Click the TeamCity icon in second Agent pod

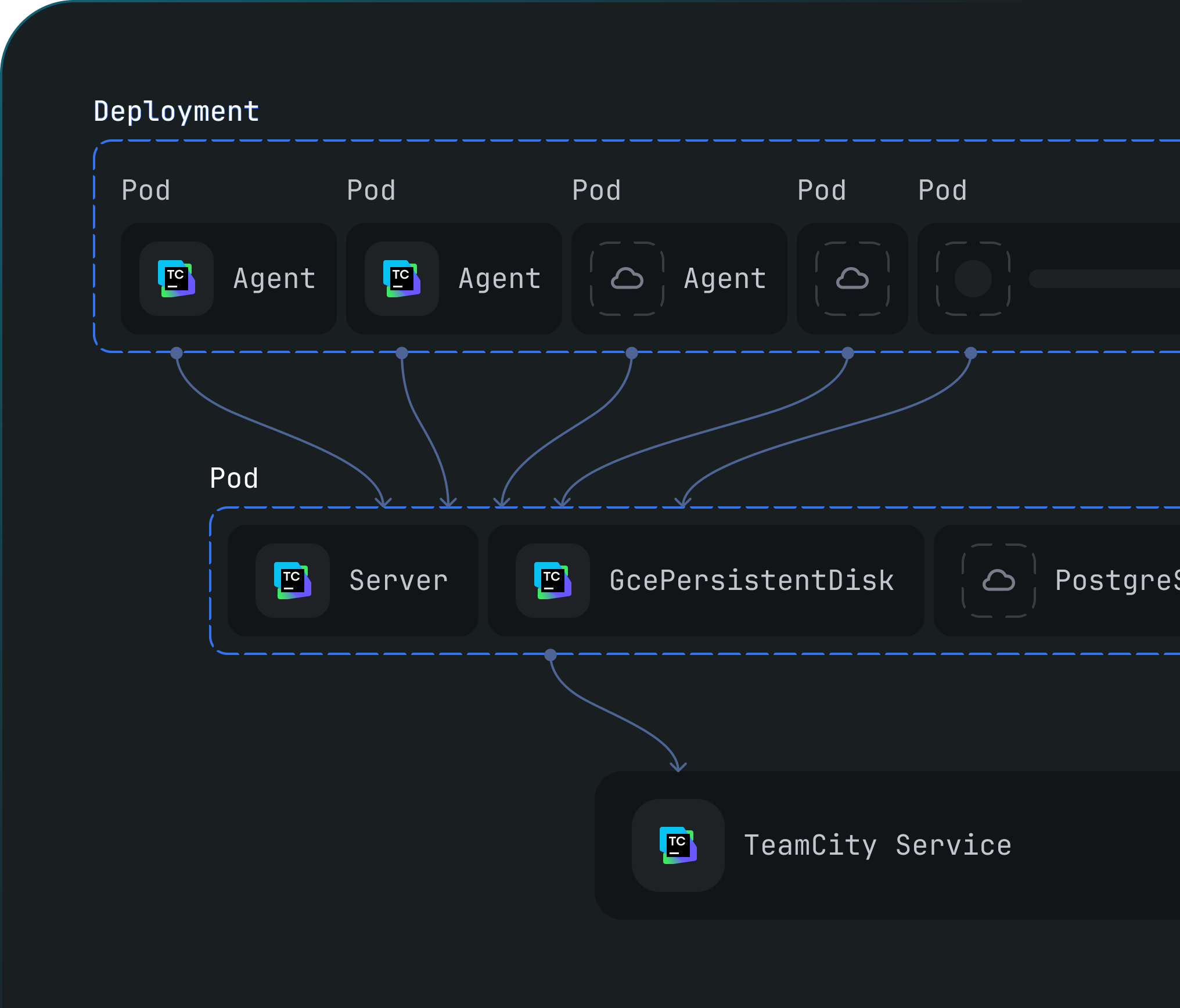pos(402,279)
